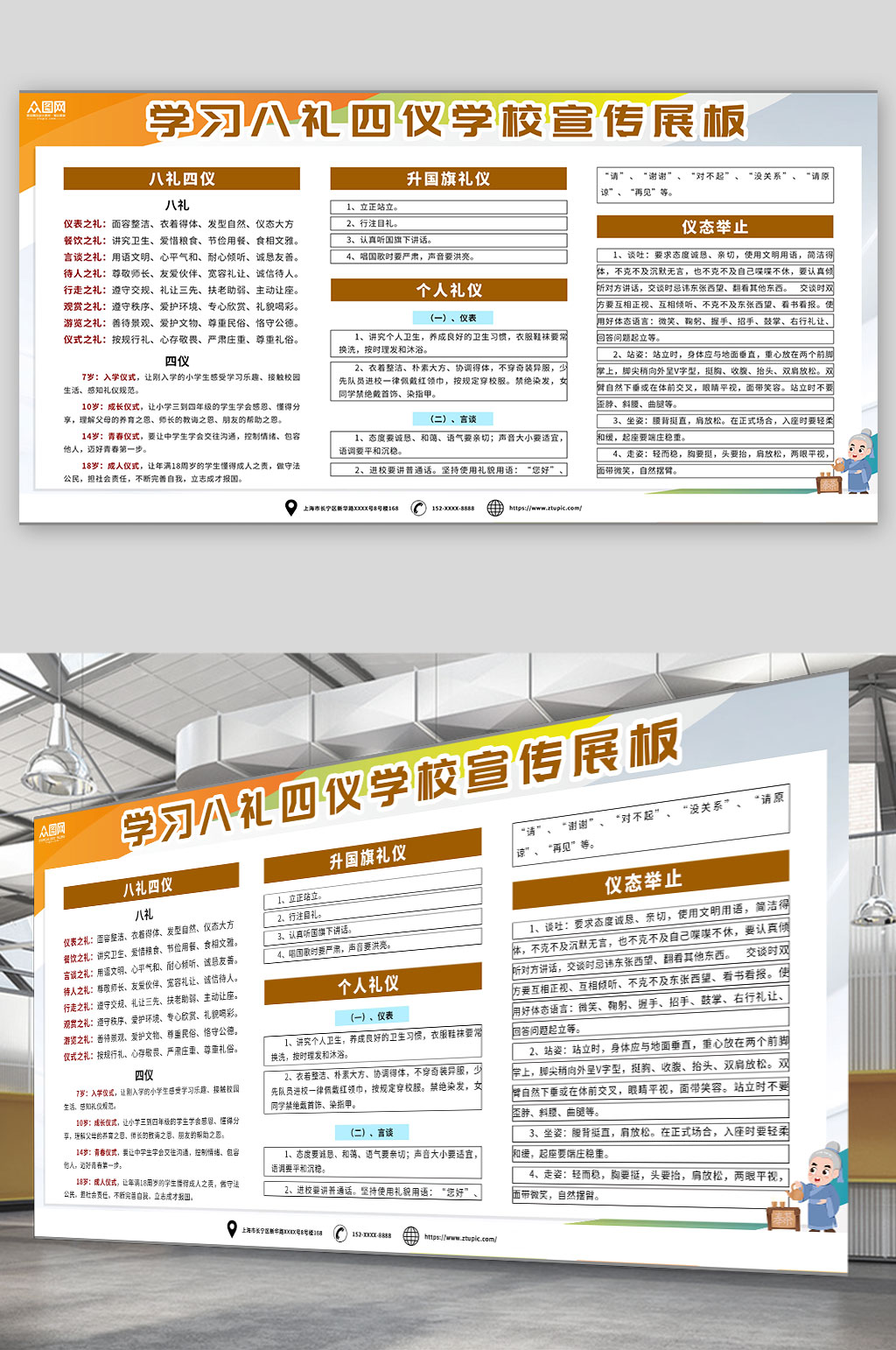Click the 餐饮之礼 row on the upper poster

pyautogui.click(x=180, y=241)
